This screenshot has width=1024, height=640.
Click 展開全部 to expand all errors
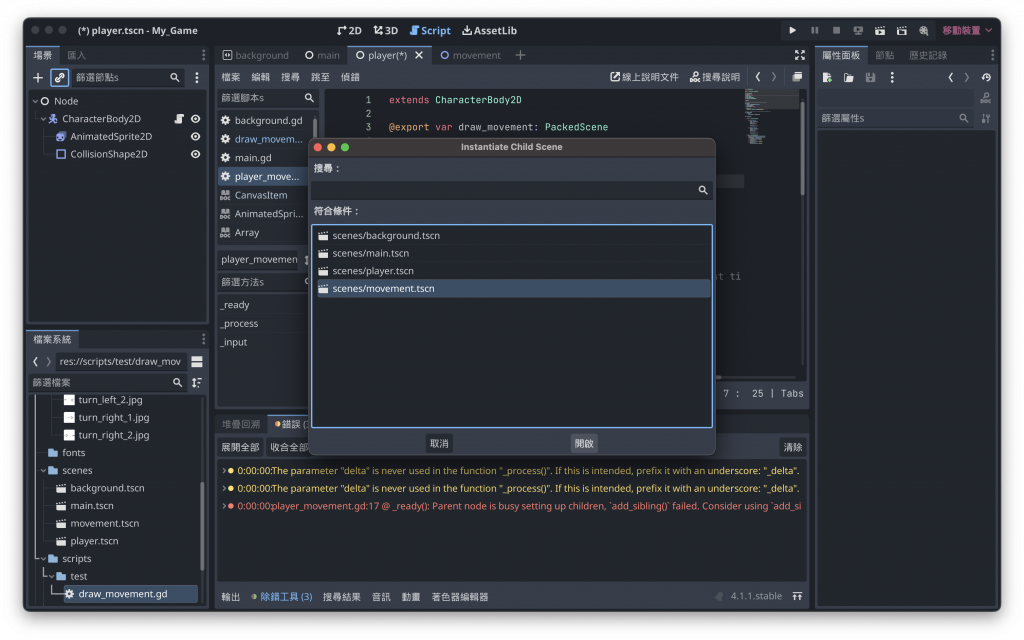point(240,447)
